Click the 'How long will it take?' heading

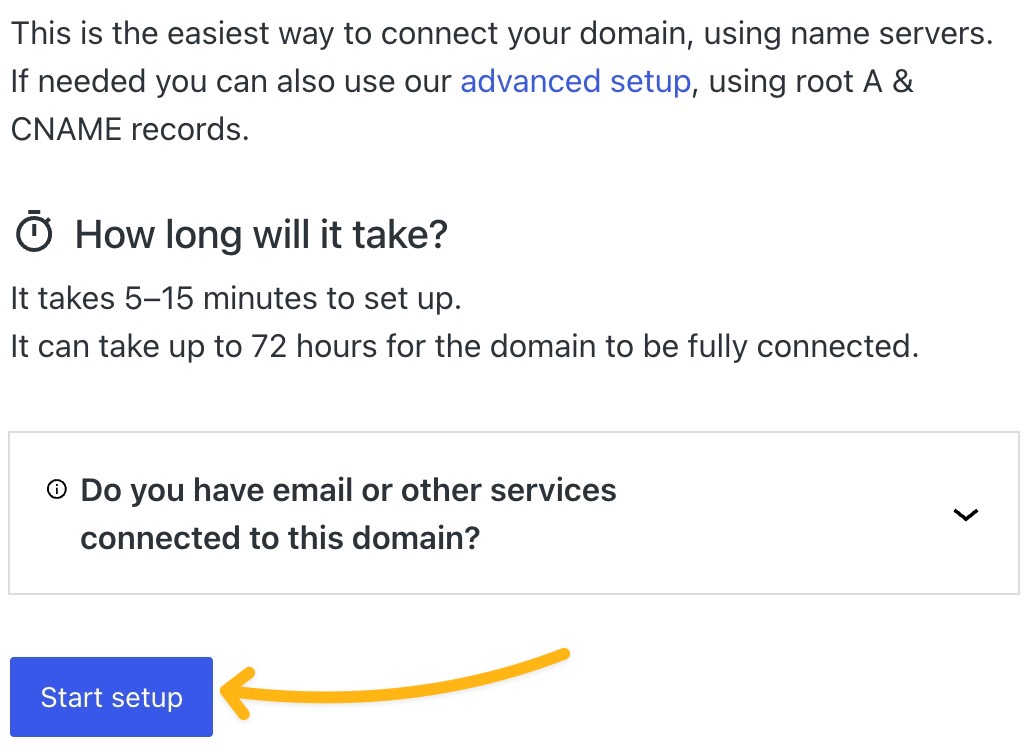pos(260,233)
